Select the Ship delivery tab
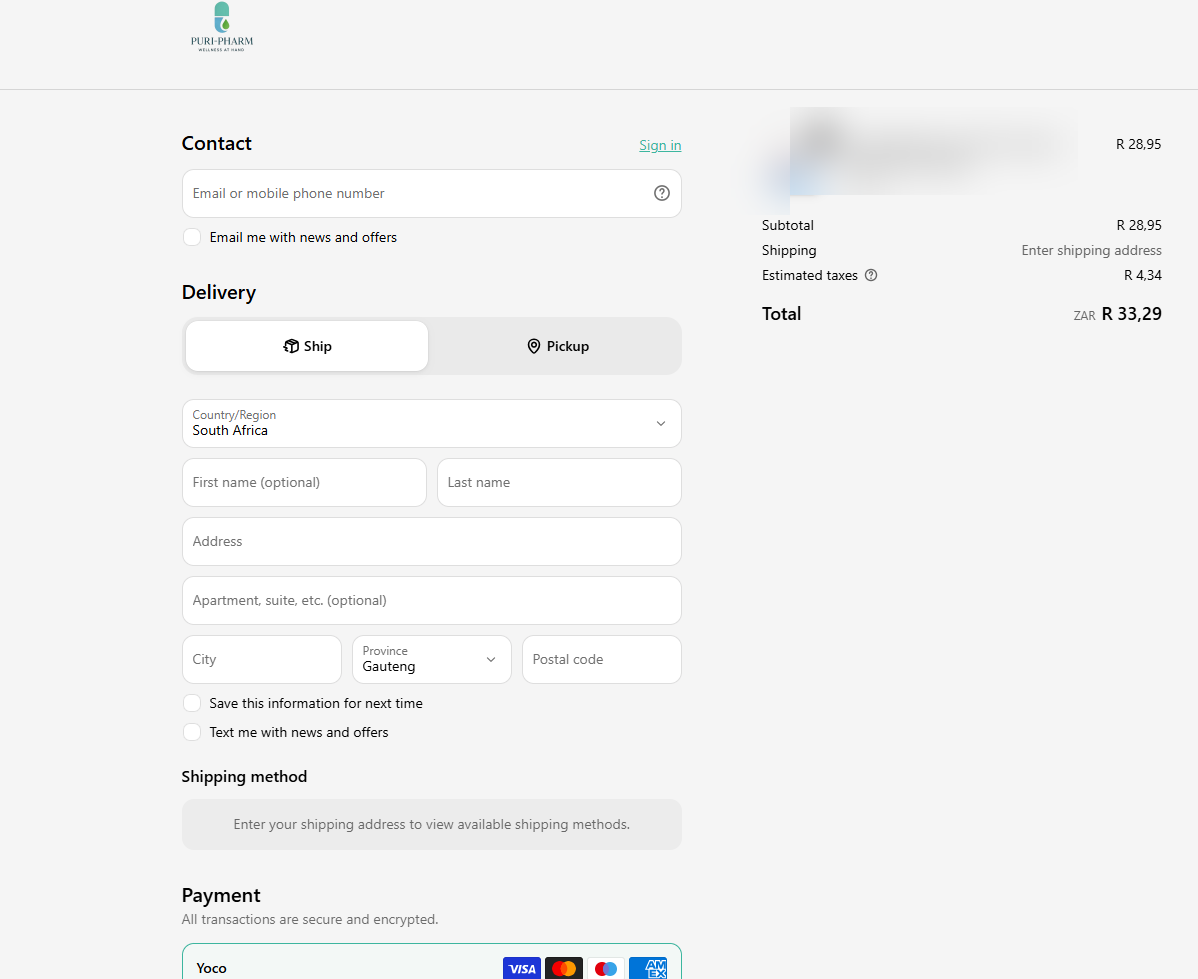The image size is (1198, 979). point(307,346)
